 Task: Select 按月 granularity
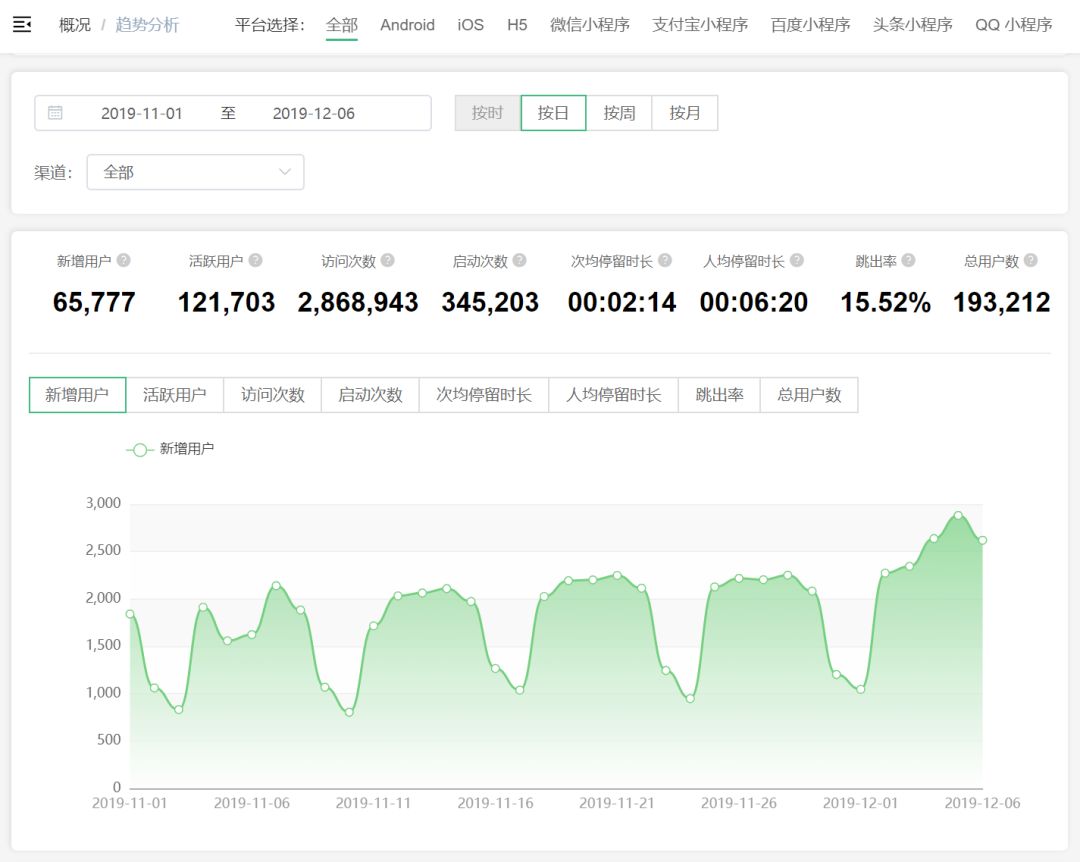coord(685,113)
